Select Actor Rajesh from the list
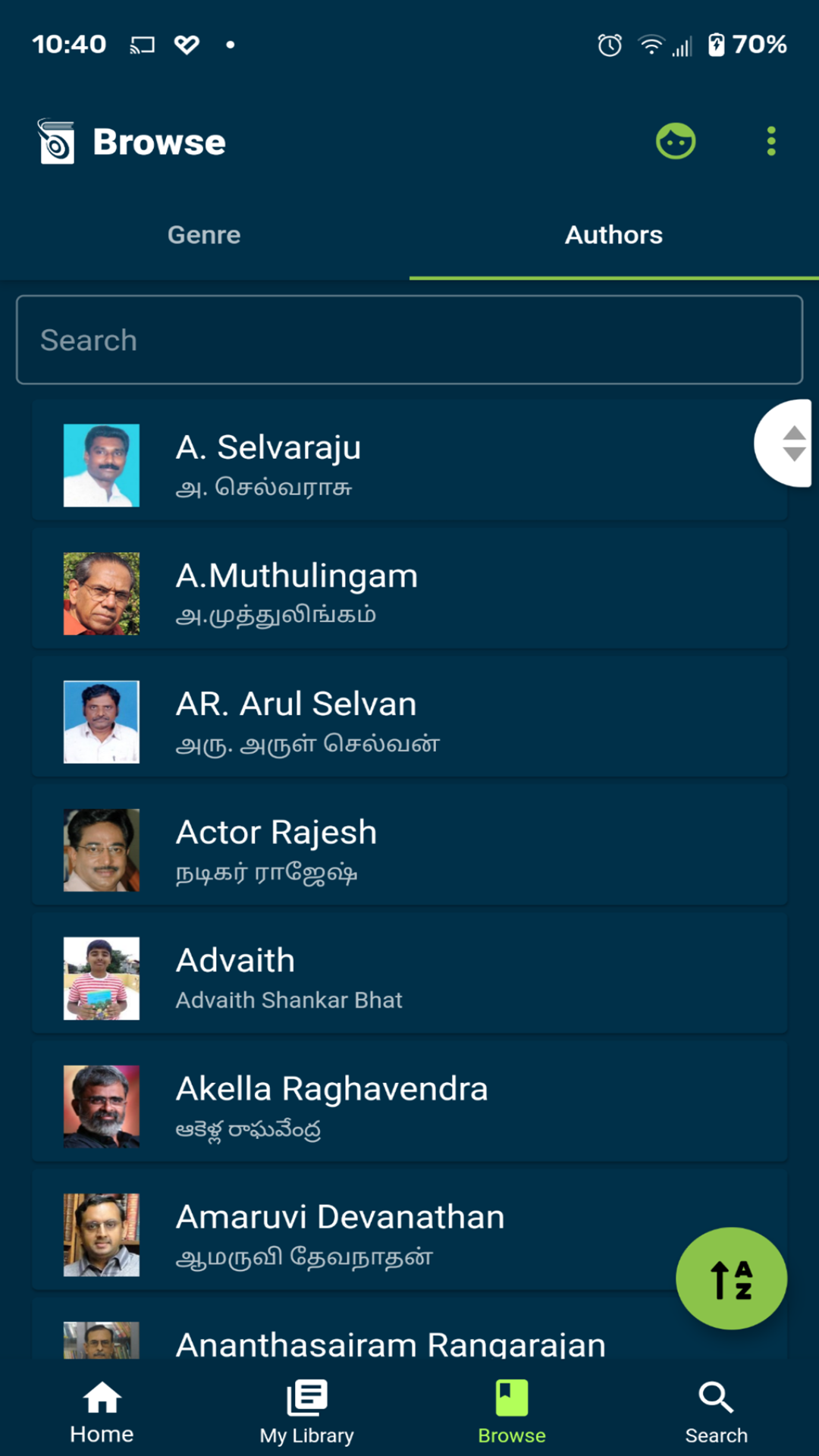This screenshot has height=1456, width=819. (x=409, y=849)
